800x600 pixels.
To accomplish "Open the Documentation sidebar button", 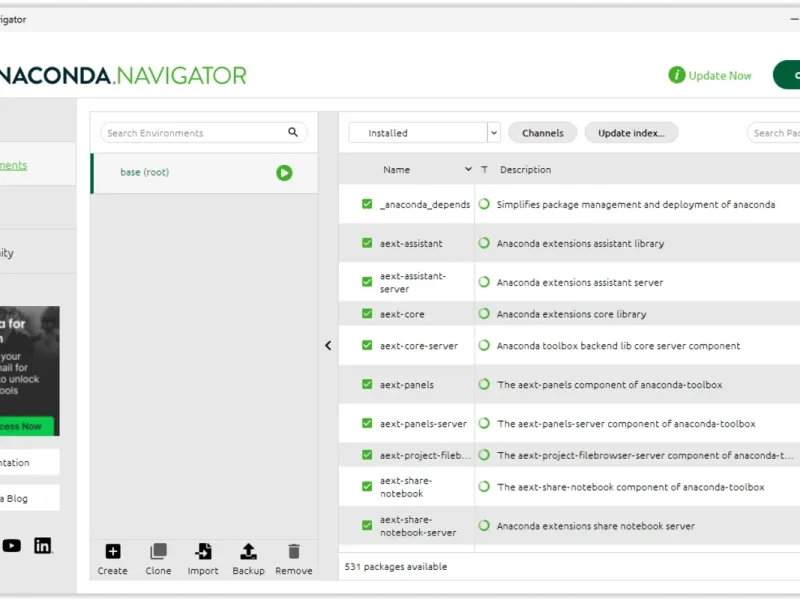I will 30,462.
